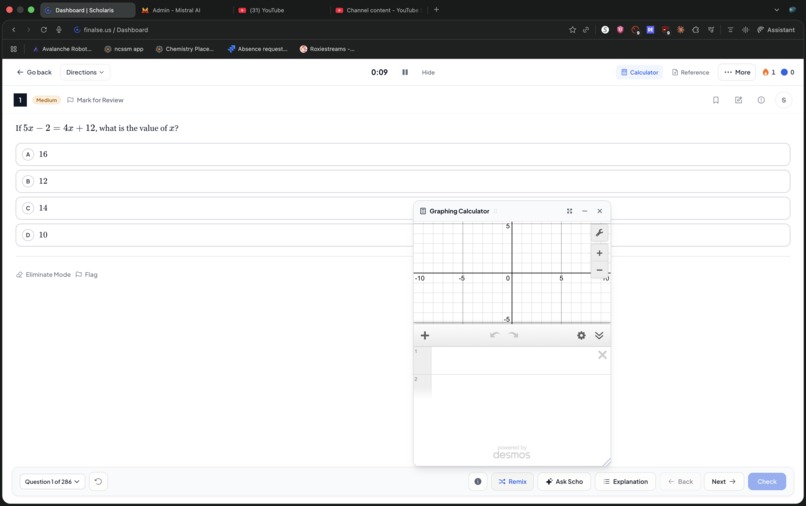Click the dark info circle in bottom bar
The image size is (806, 506).
[x=478, y=482]
